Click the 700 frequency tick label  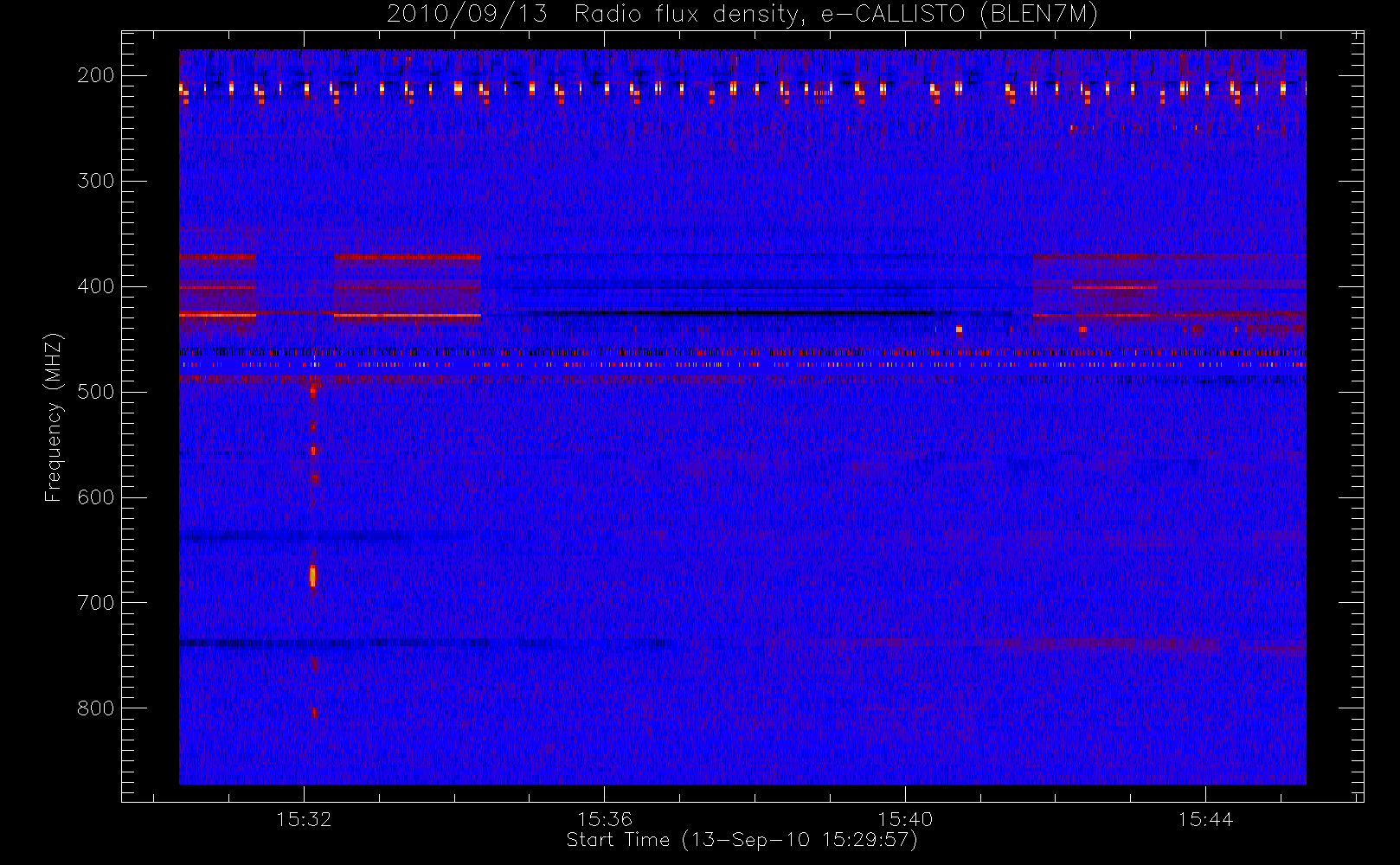(95, 603)
